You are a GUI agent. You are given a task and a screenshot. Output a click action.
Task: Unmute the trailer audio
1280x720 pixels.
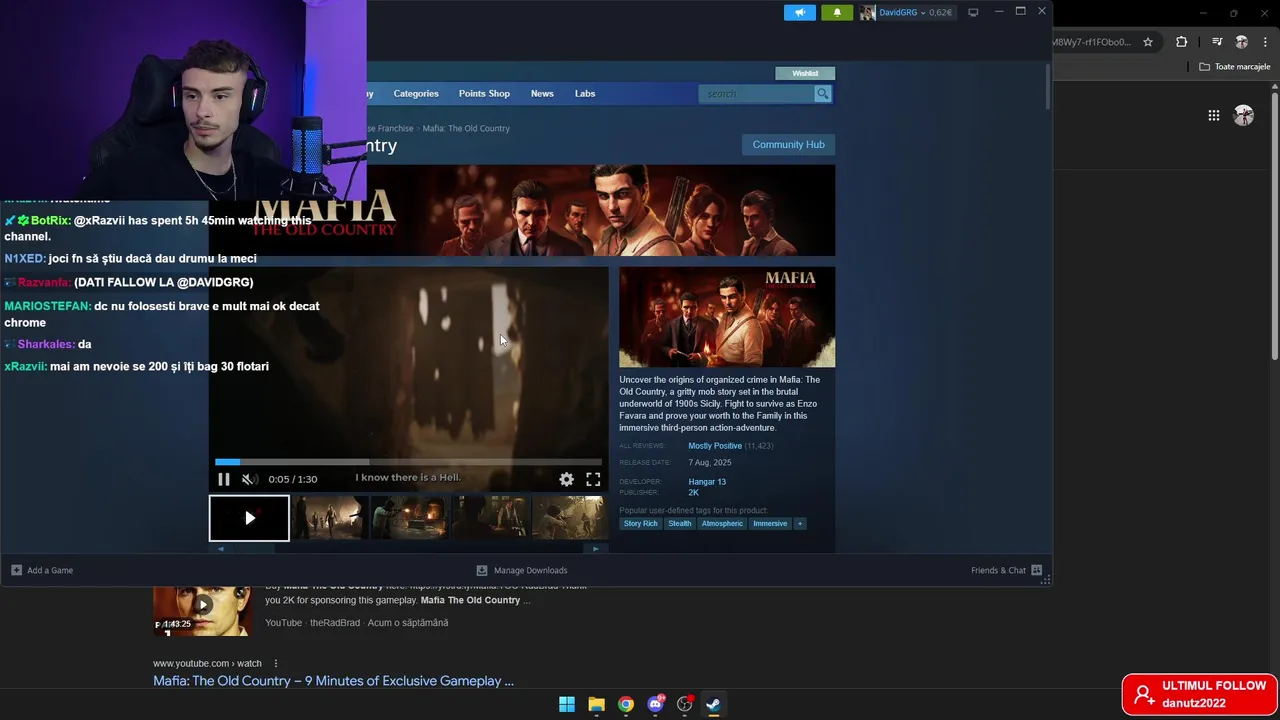[249, 479]
